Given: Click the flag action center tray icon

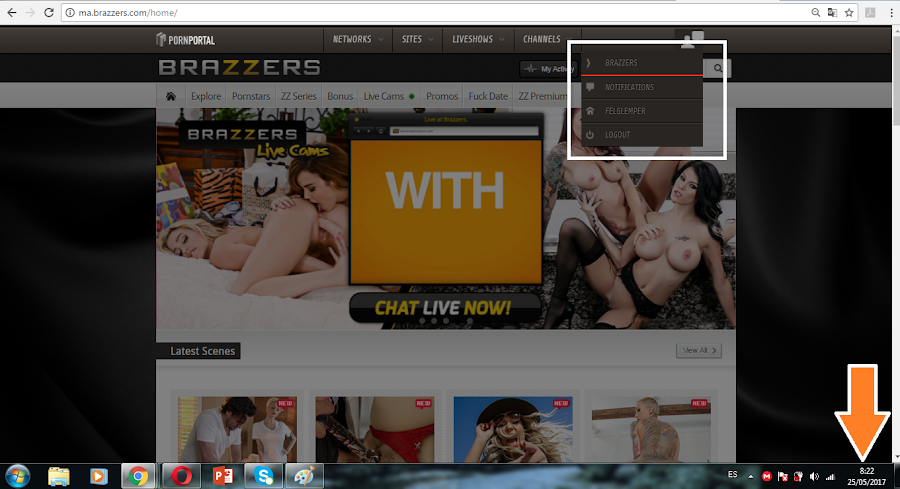Looking at the screenshot, I should click(x=782, y=476).
